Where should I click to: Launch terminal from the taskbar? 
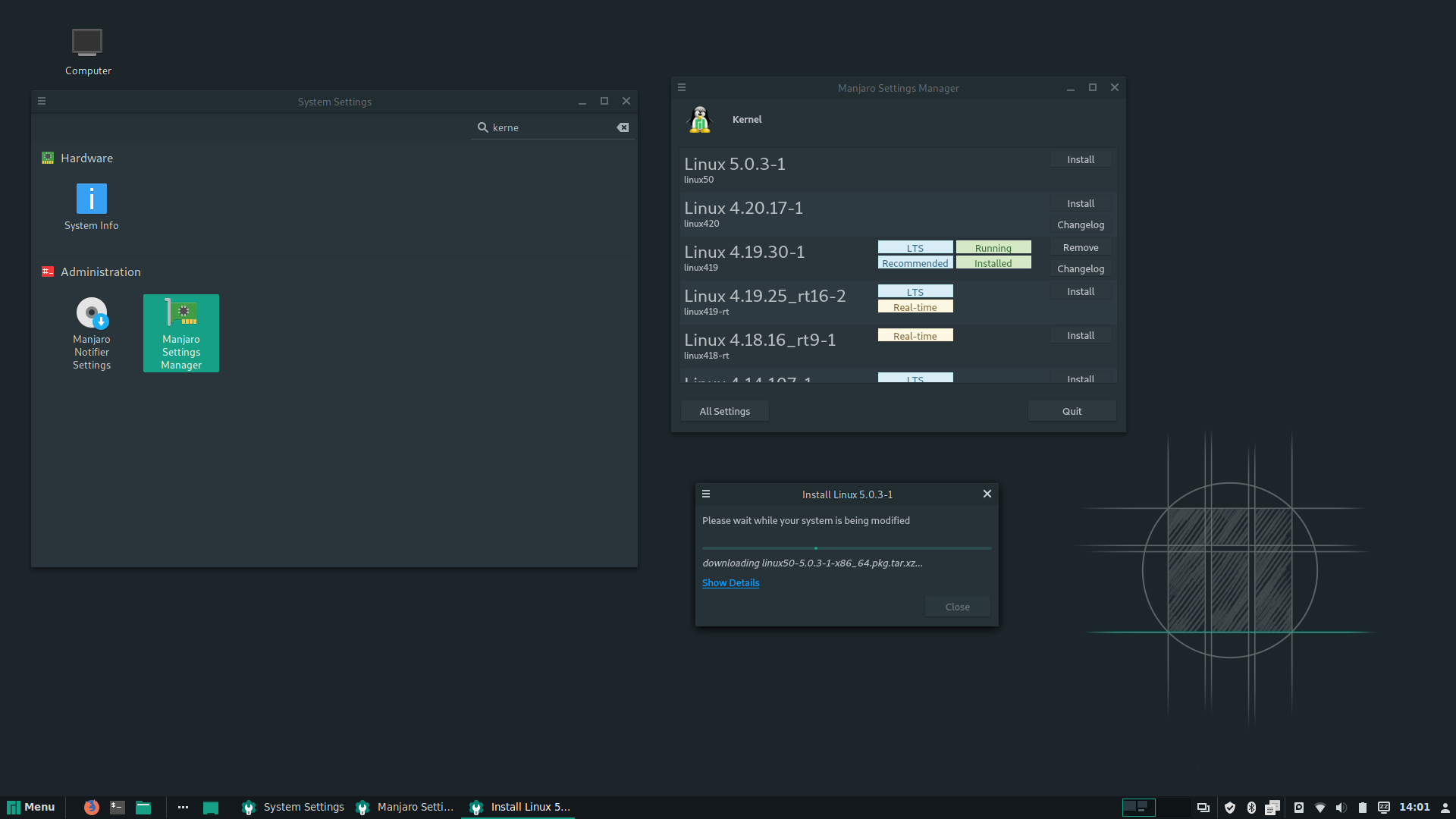click(118, 808)
